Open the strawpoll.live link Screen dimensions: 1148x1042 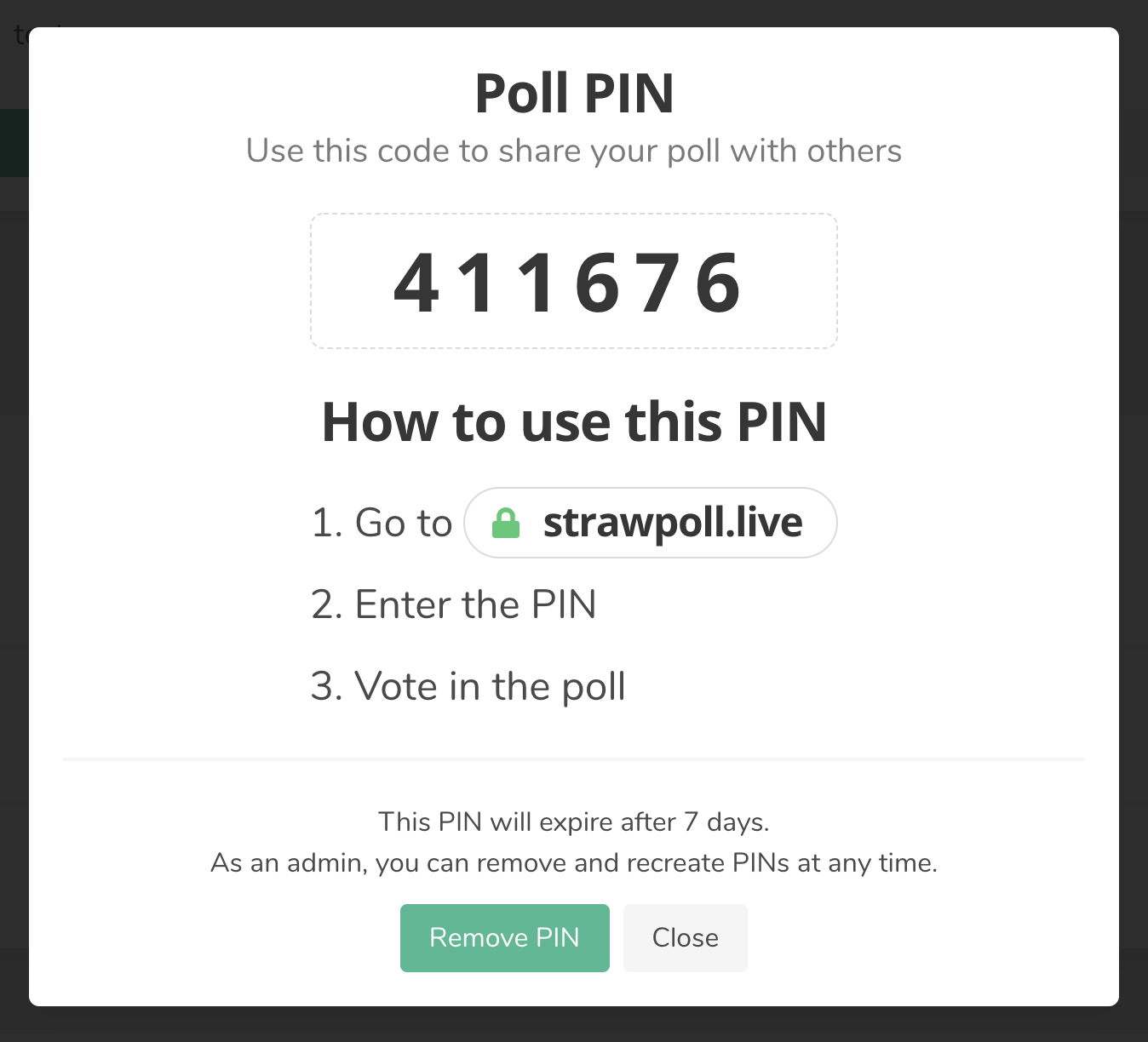click(651, 523)
